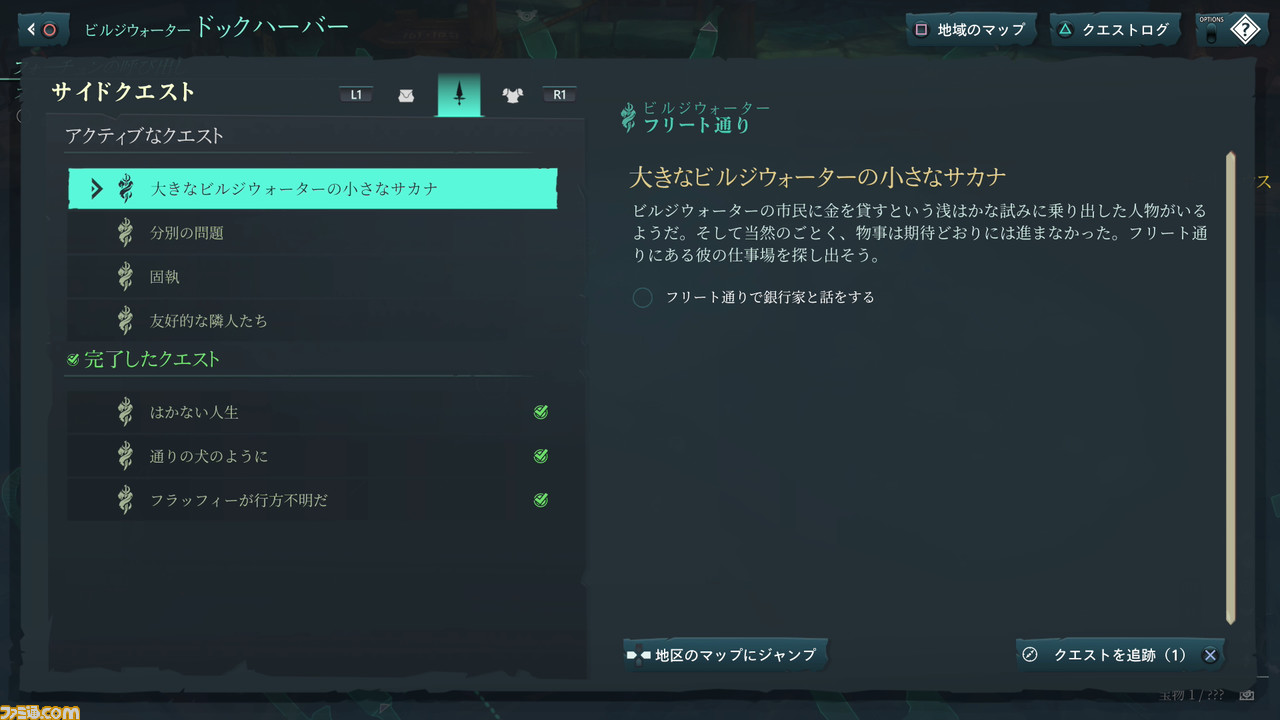Viewport: 1280px width, 720px height.
Task: Click the green checkmark beside はかない人生
Action: pyautogui.click(x=541, y=412)
